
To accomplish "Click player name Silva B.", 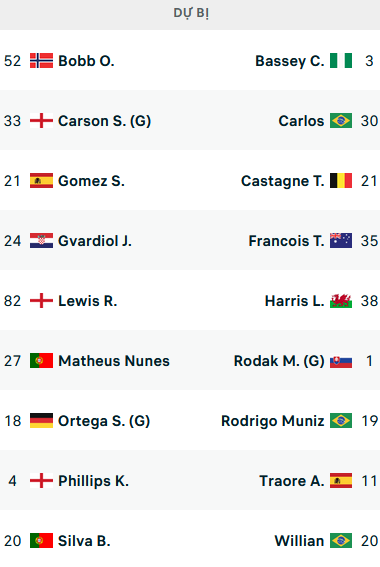I will (x=84, y=541).
